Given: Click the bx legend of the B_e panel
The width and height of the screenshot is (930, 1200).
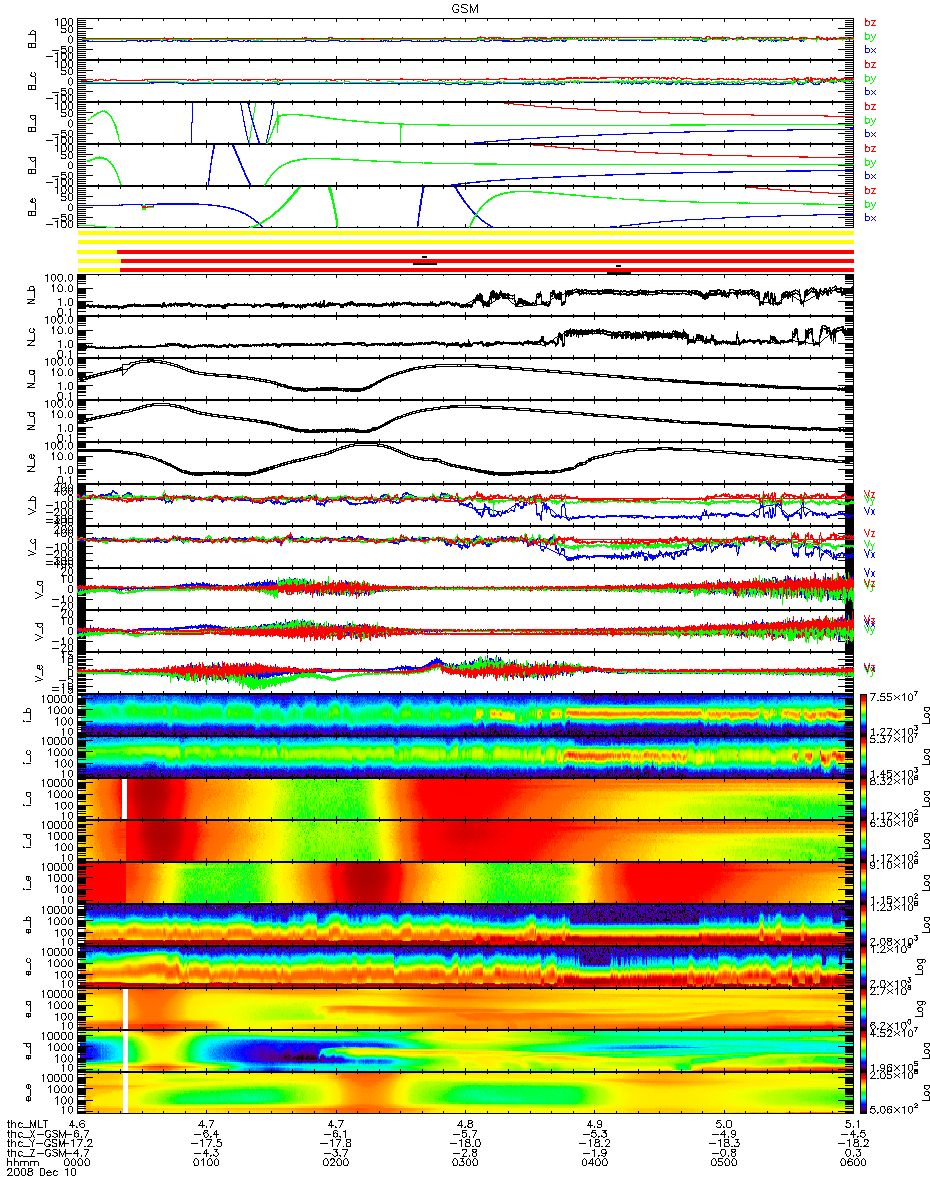Looking at the screenshot, I should click(x=870, y=218).
